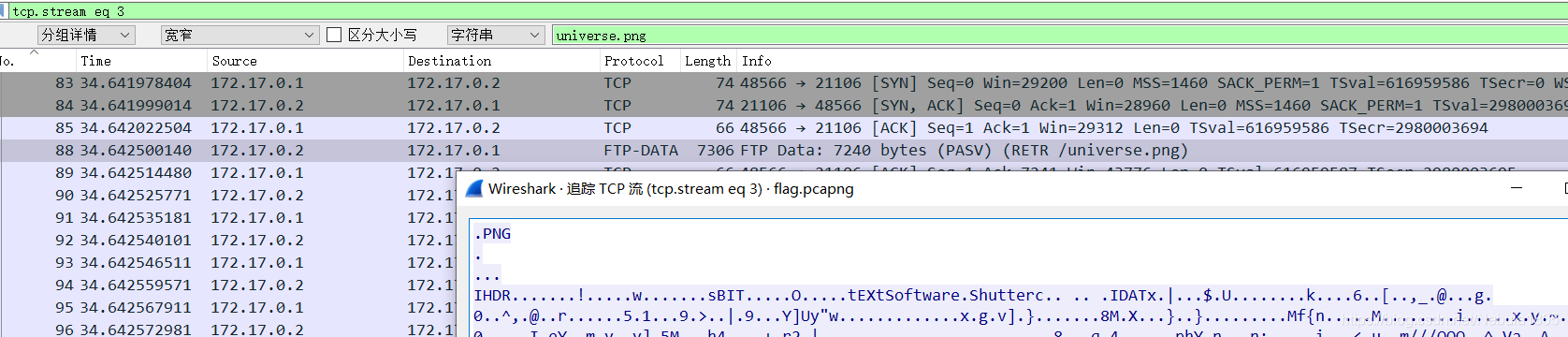Select packet 85 ACK row
Image resolution: width=1568 pixels, height=337 pixels.
click(784, 128)
